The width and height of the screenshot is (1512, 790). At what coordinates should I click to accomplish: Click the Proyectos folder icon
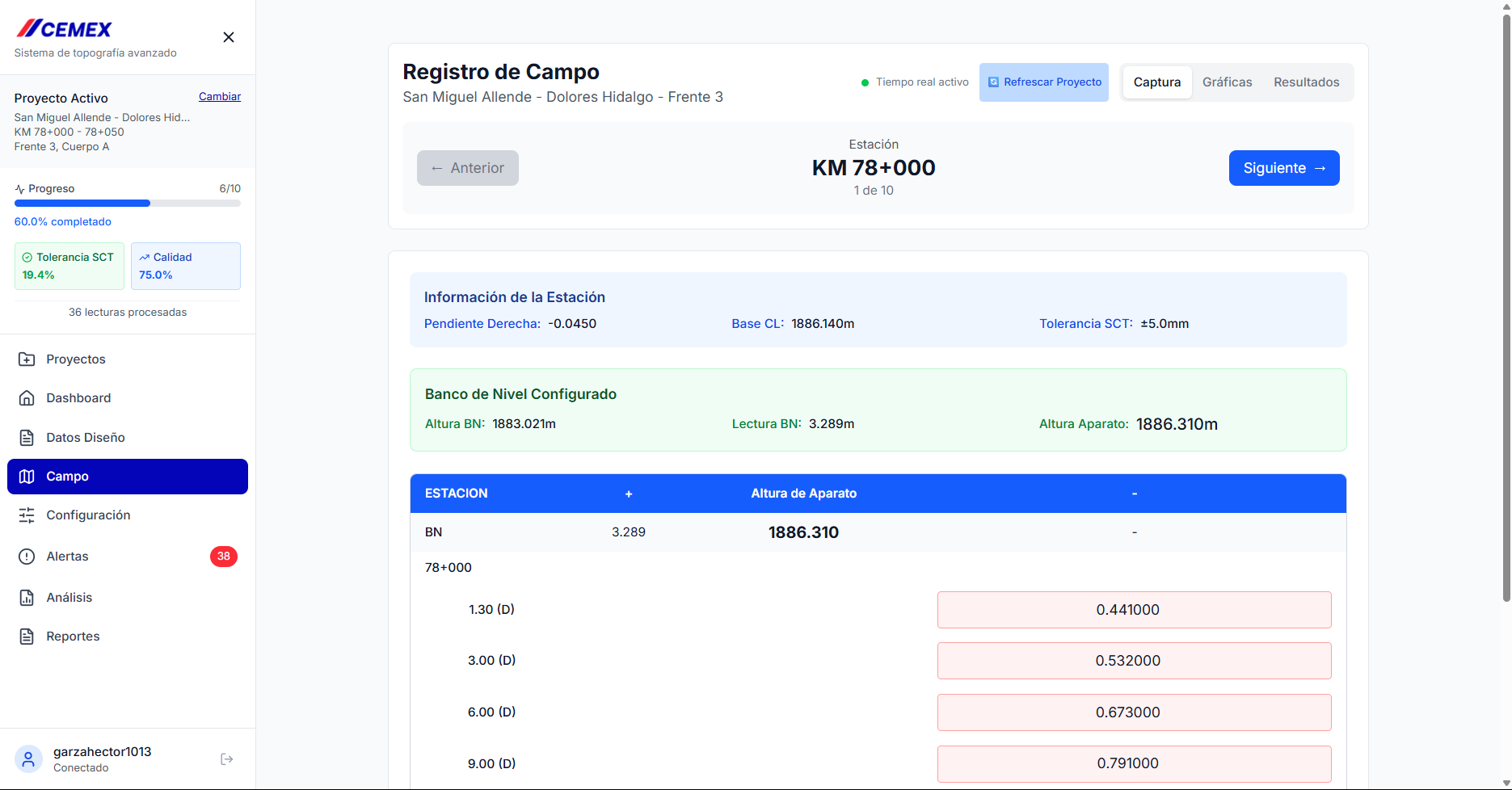tap(27, 359)
